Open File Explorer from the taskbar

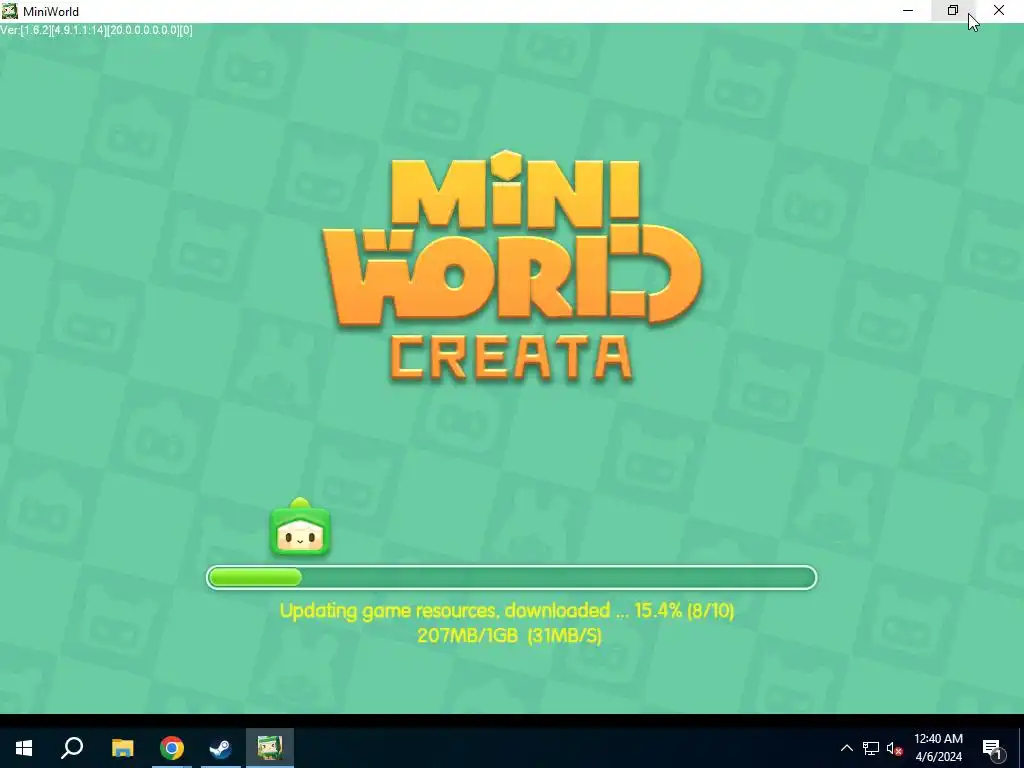(122, 748)
